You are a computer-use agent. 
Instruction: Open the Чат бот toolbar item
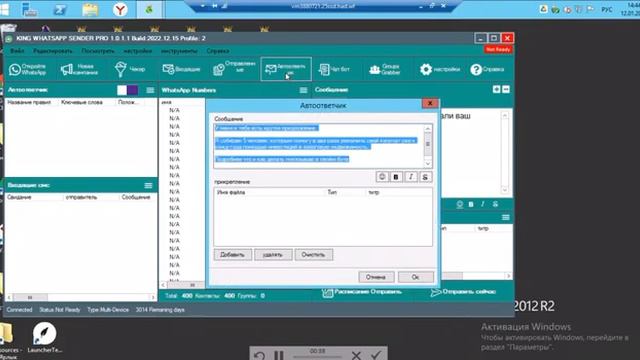334,69
